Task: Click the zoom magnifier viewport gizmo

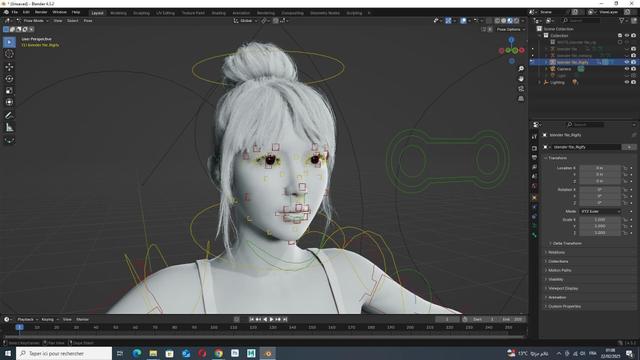Action: [521, 69]
